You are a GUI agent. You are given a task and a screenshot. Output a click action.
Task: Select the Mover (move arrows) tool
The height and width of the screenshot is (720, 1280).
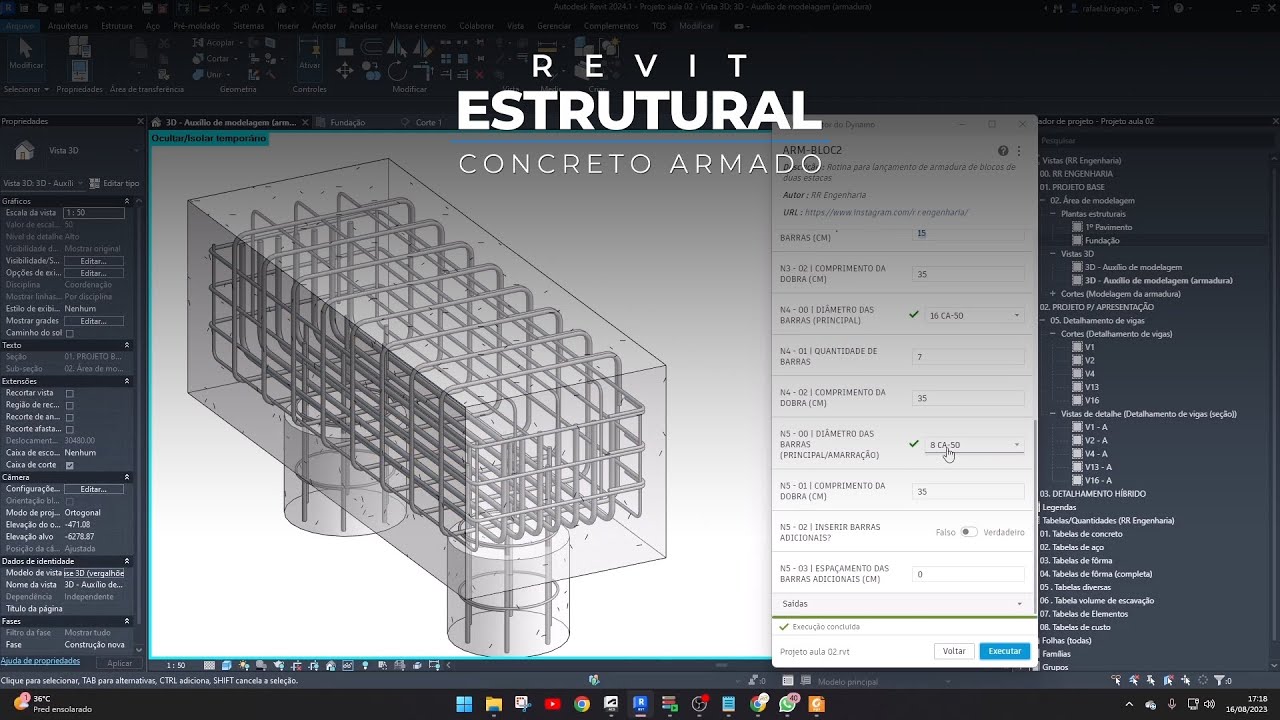pos(345,71)
